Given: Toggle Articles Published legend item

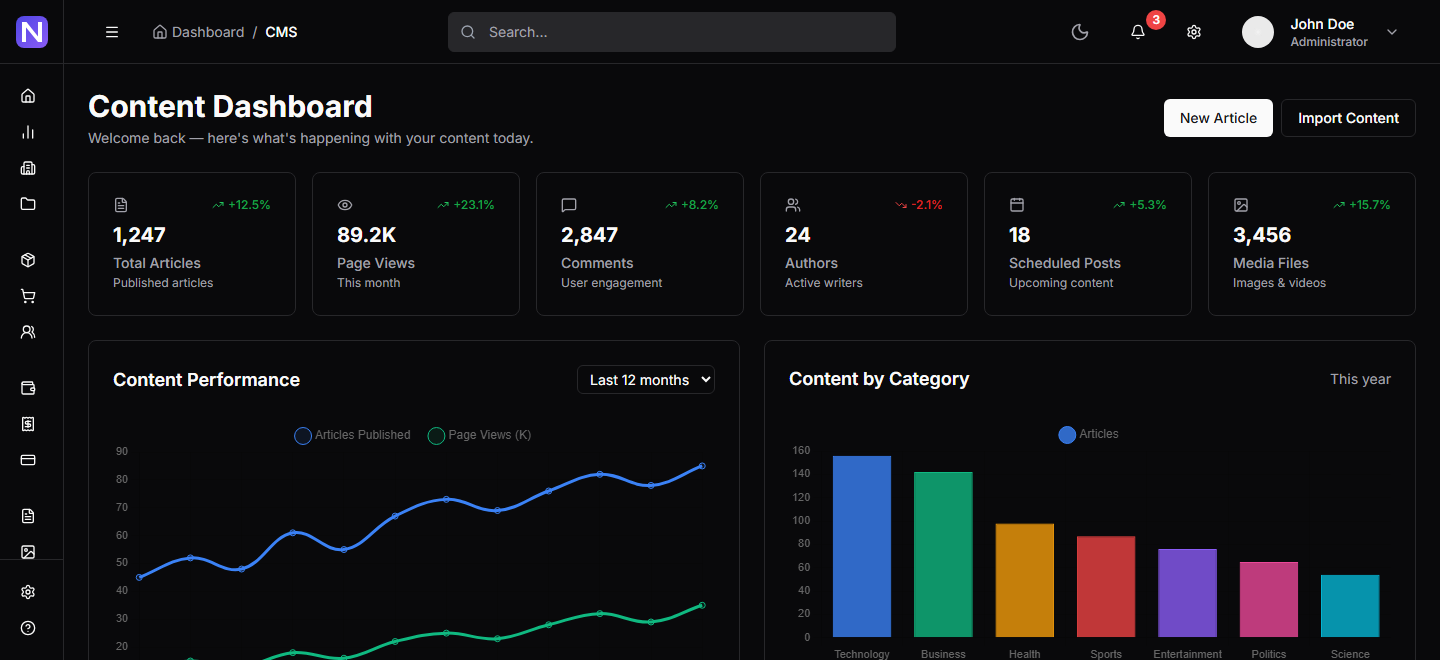Looking at the screenshot, I should tap(352, 435).
